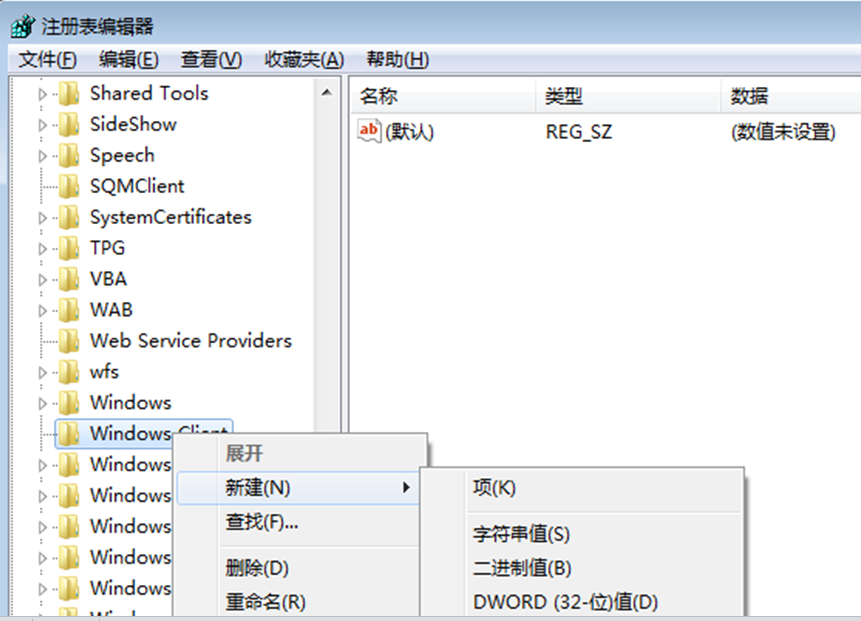The height and width of the screenshot is (621, 861).
Task: Expand the SideShow tree node
Action: pos(42,125)
